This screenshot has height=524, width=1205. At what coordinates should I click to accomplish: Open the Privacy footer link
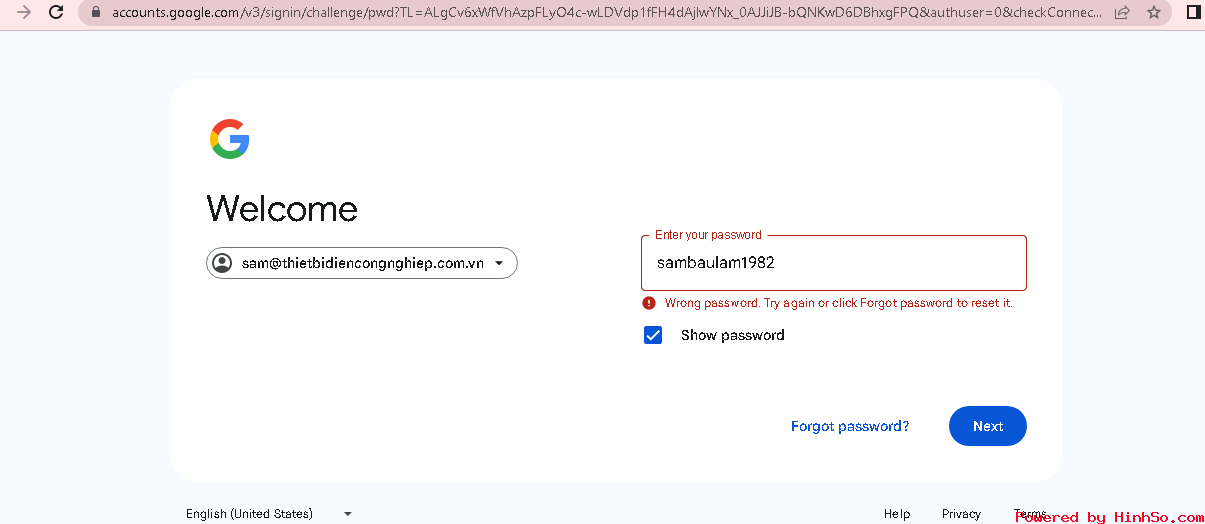pos(961,514)
